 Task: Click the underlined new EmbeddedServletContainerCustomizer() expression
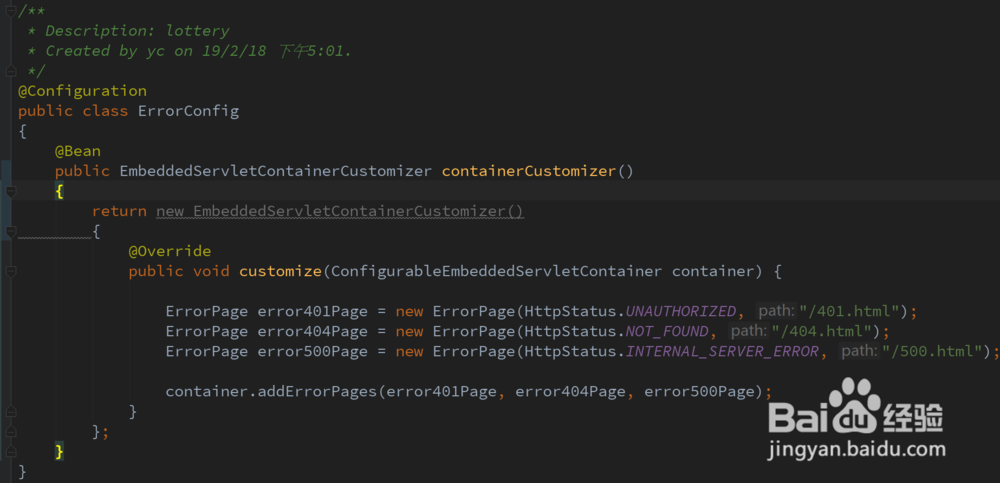pyautogui.click(x=340, y=211)
